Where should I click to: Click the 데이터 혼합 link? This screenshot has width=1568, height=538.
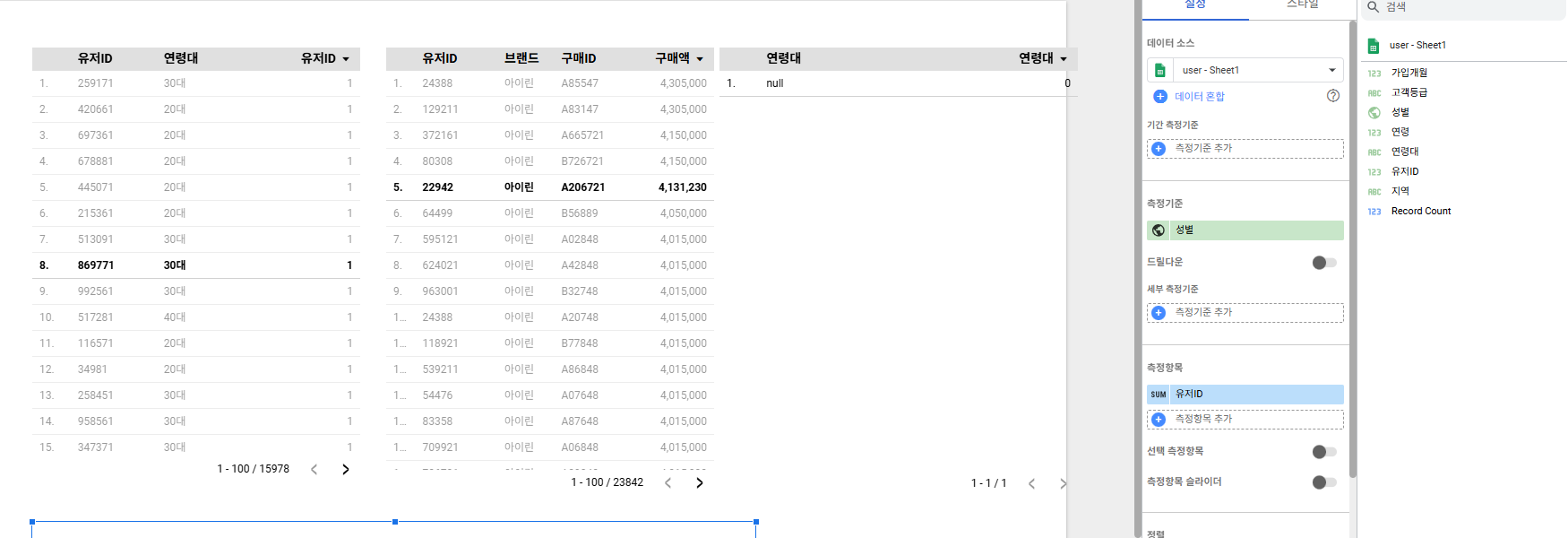click(x=1200, y=97)
